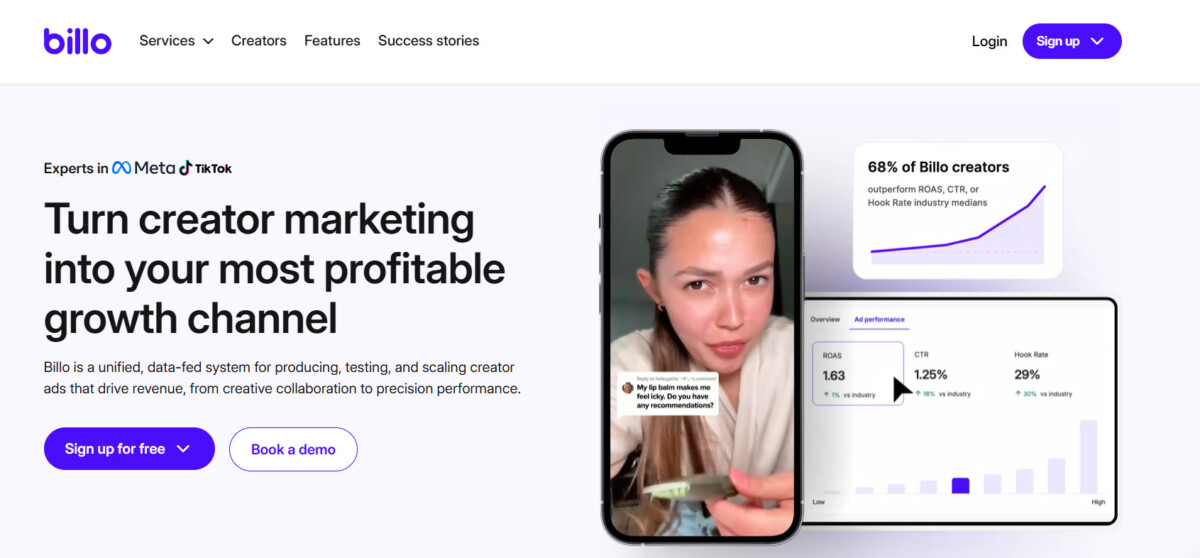Click the billo logo

coord(77,41)
